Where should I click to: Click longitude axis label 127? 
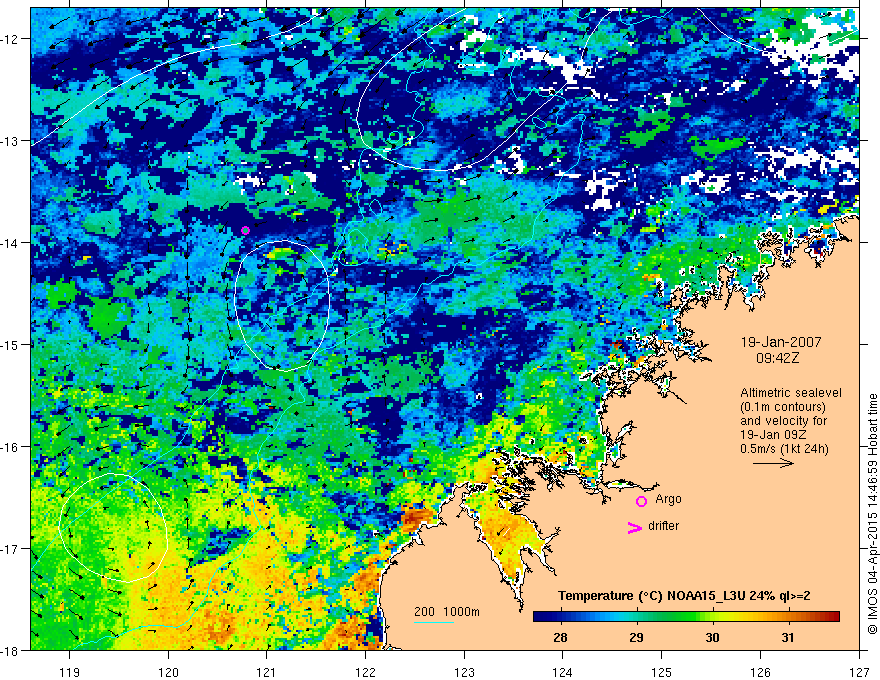(x=859, y=672)
